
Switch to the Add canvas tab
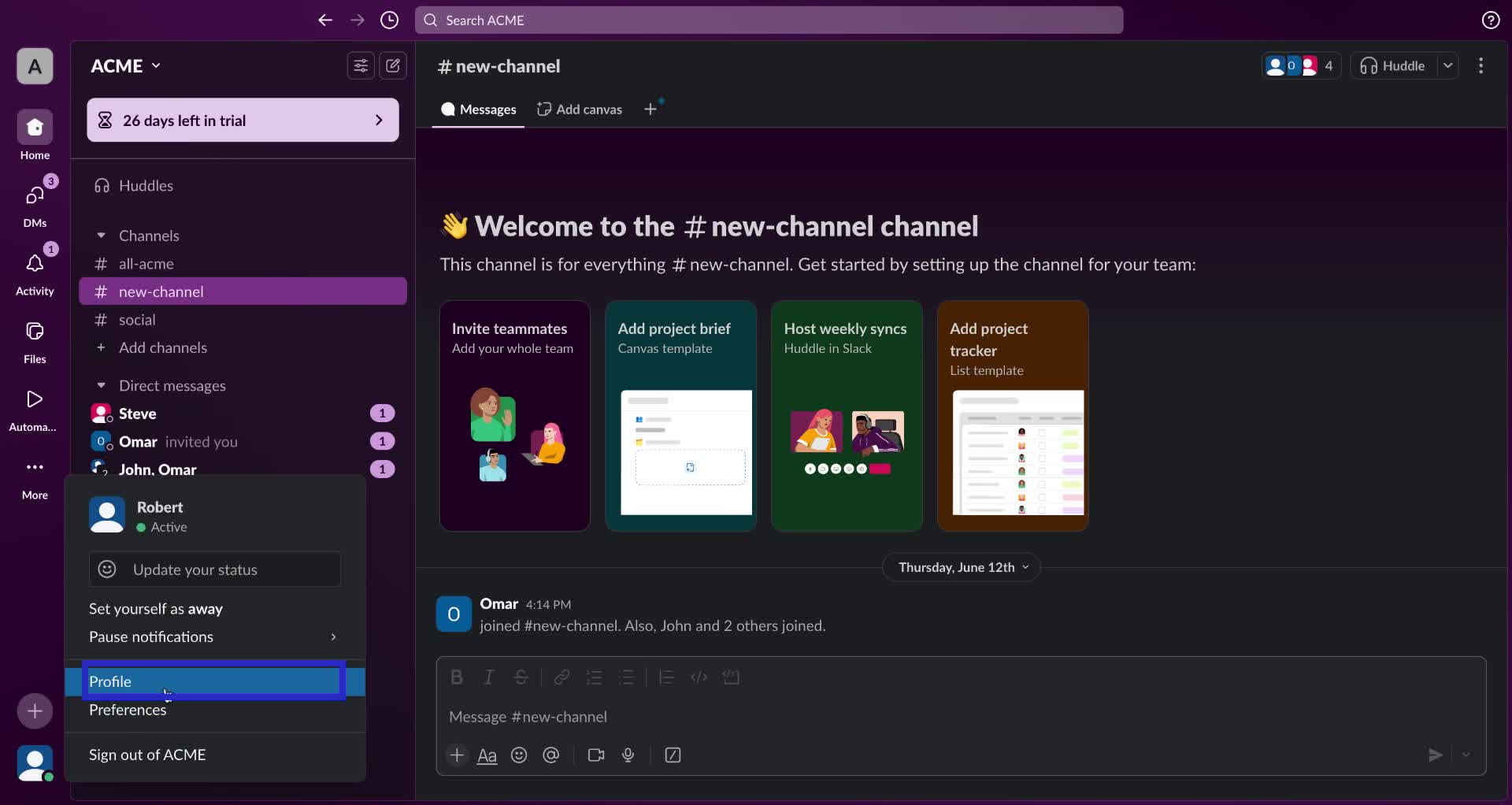coord(580,109)
